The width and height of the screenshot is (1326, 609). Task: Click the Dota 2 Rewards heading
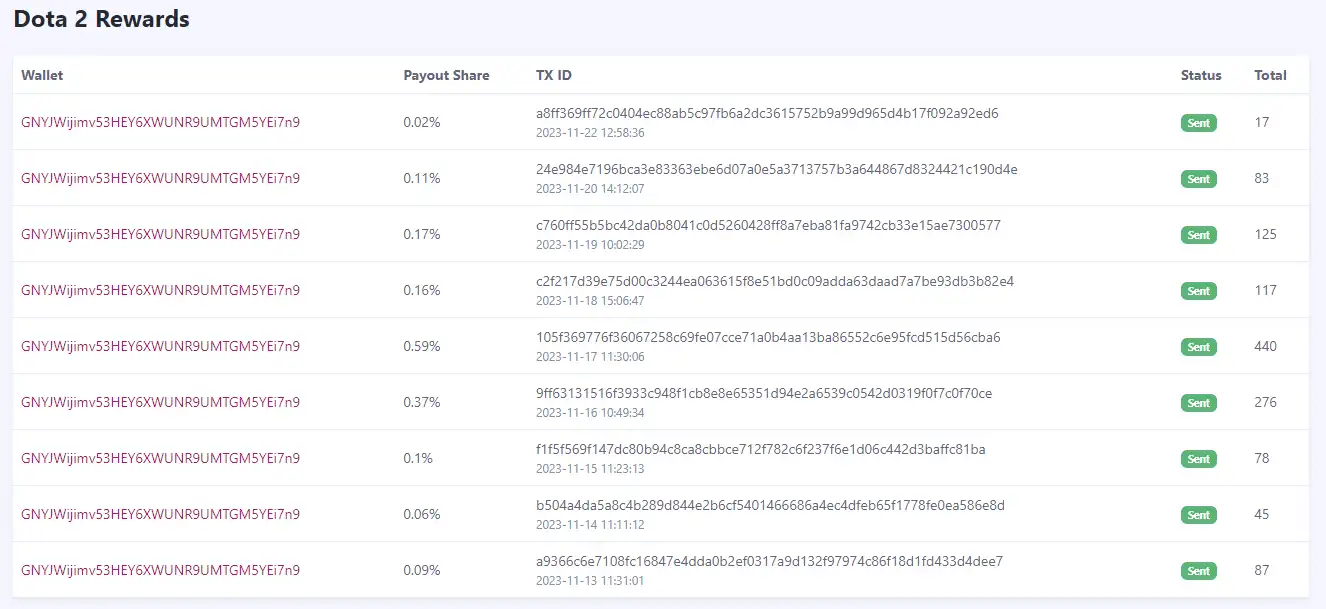click(x=101, y=19)
